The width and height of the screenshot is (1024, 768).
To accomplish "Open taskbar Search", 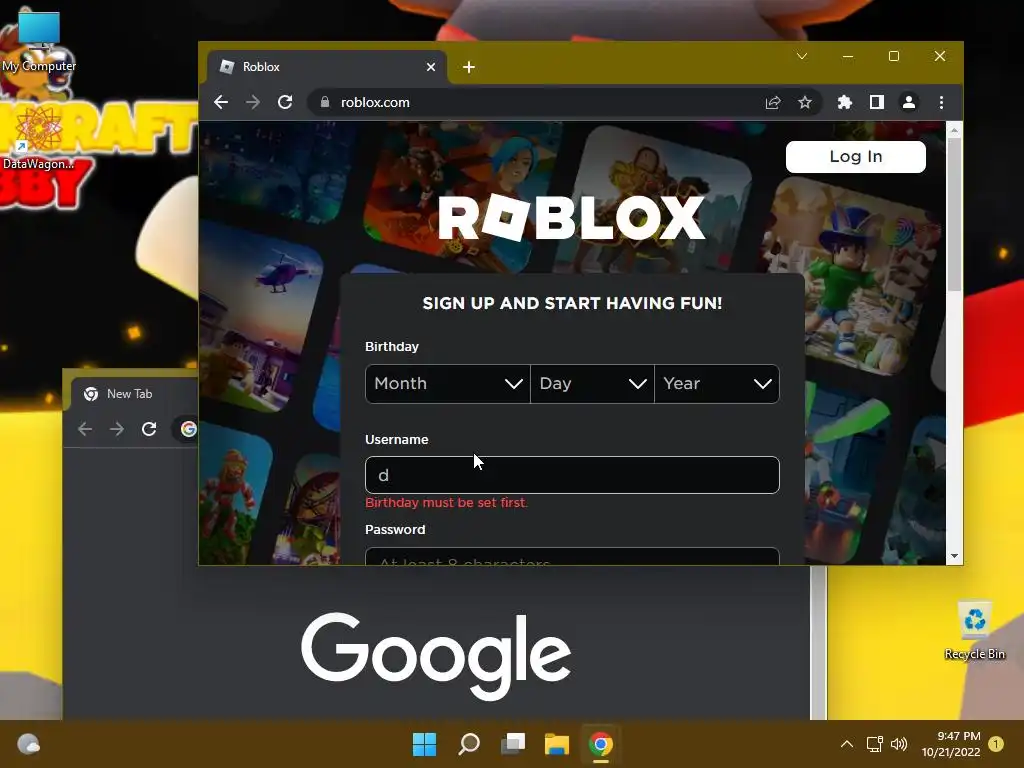I will [469, 744].
